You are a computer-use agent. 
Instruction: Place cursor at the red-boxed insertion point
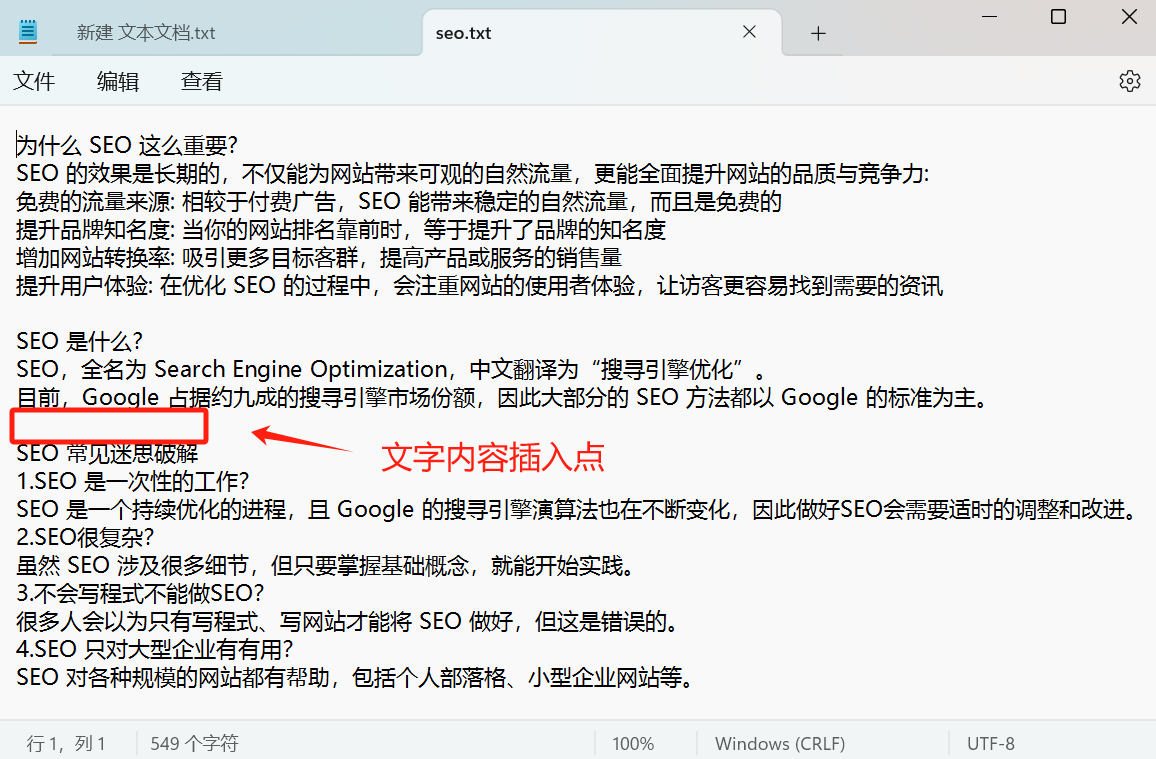tap(108, 425)
